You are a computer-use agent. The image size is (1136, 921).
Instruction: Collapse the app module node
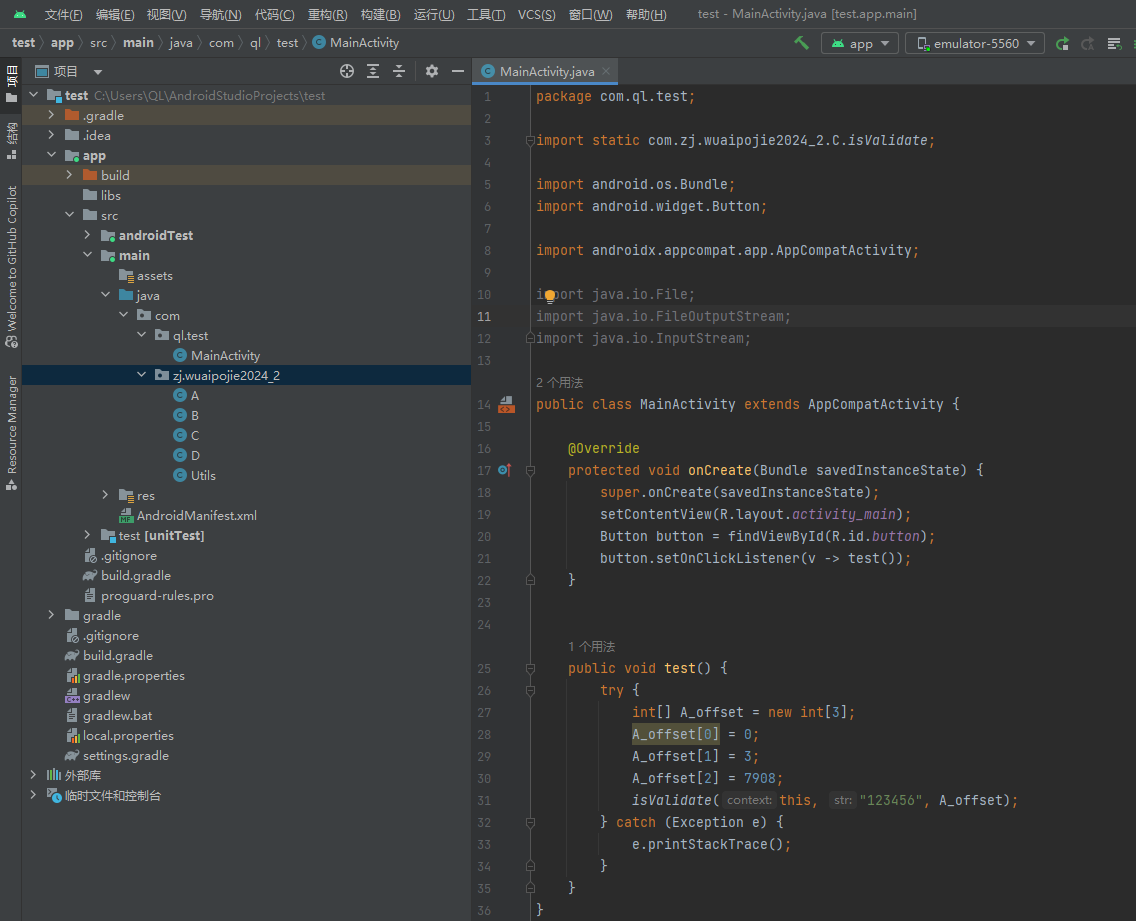tap(51, 155)
